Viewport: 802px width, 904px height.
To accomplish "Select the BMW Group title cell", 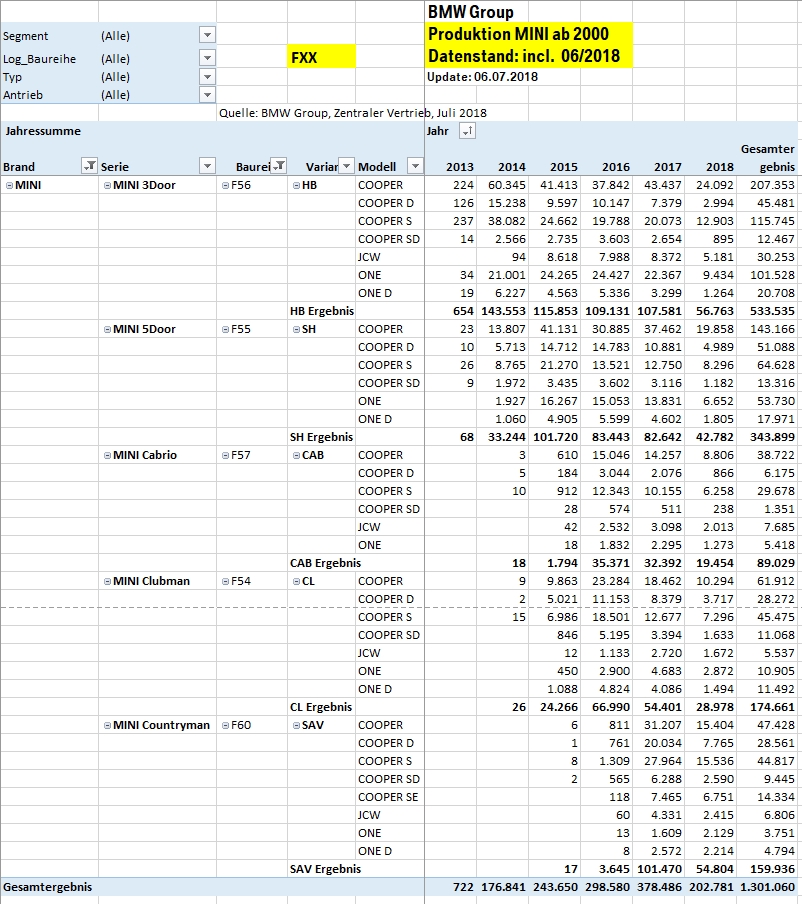I will pyautogui.click(x=470, y=12).
